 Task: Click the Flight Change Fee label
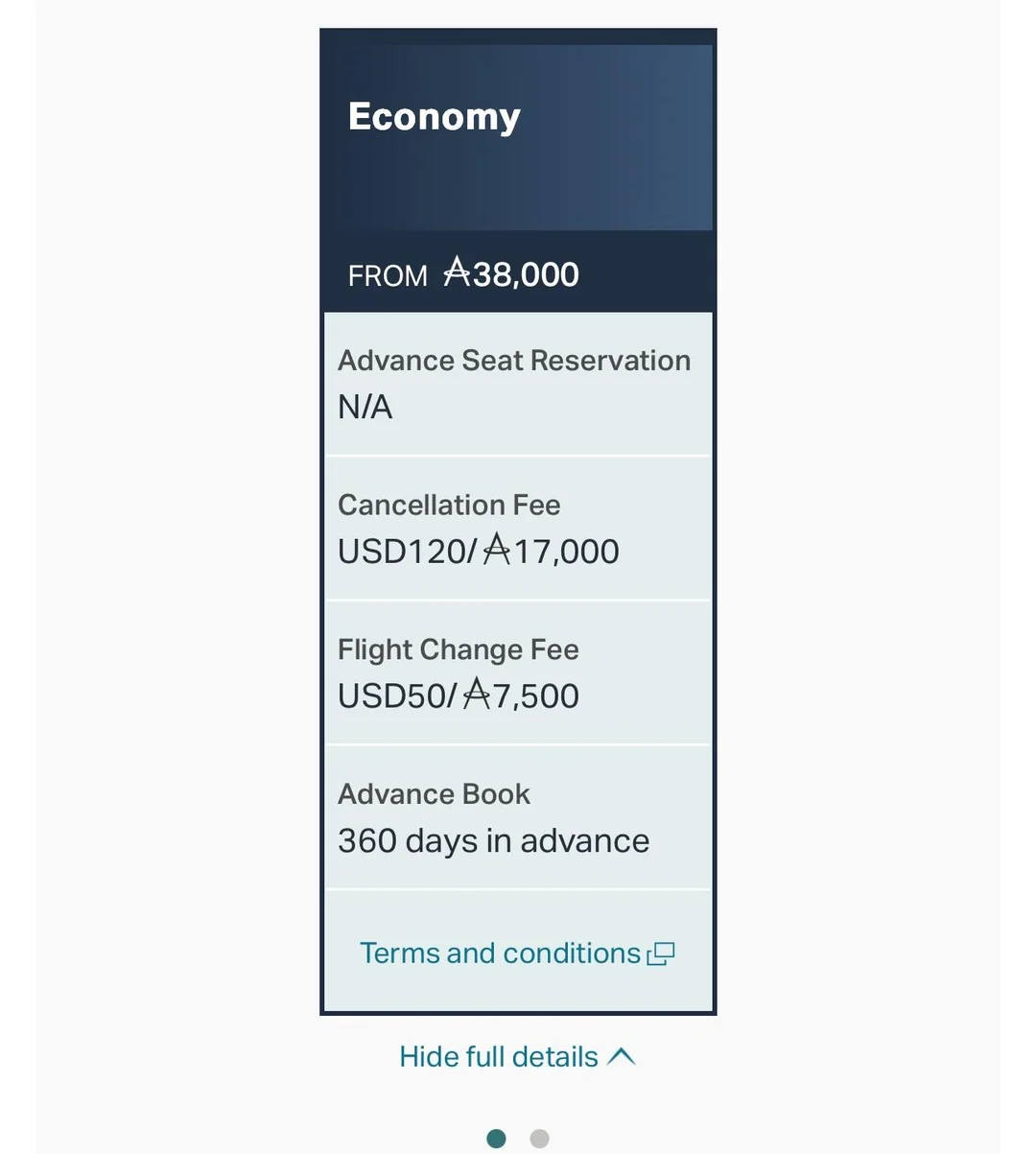459,650
